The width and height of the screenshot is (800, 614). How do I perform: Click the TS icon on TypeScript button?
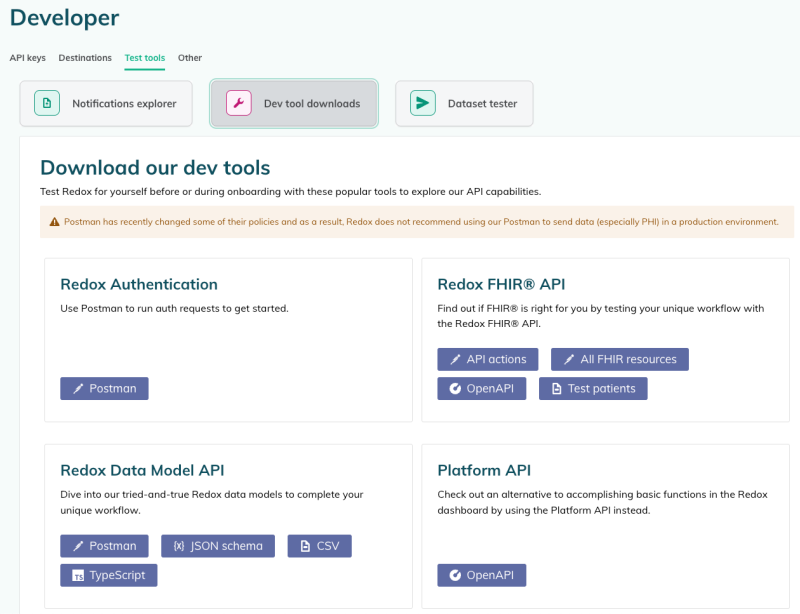pos(78,576)
